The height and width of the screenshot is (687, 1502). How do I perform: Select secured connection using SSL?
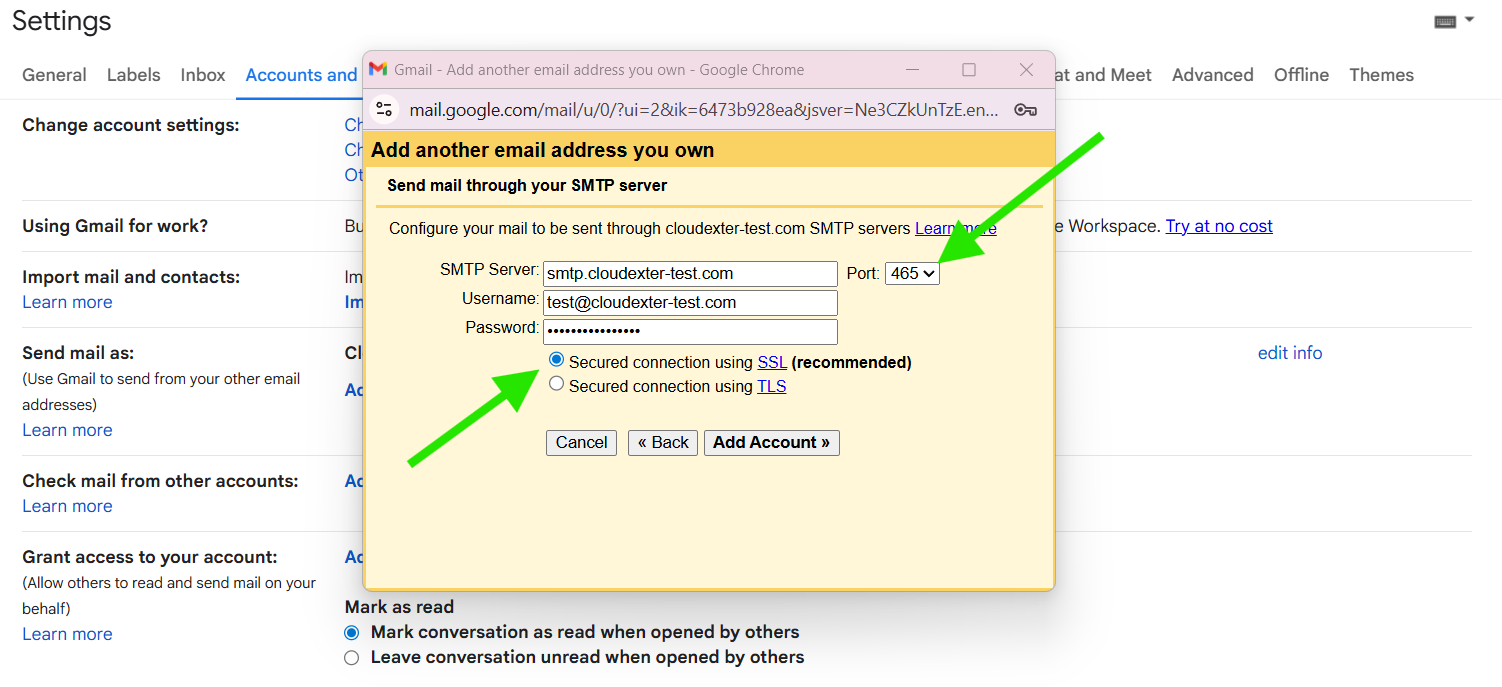[556, 360]
